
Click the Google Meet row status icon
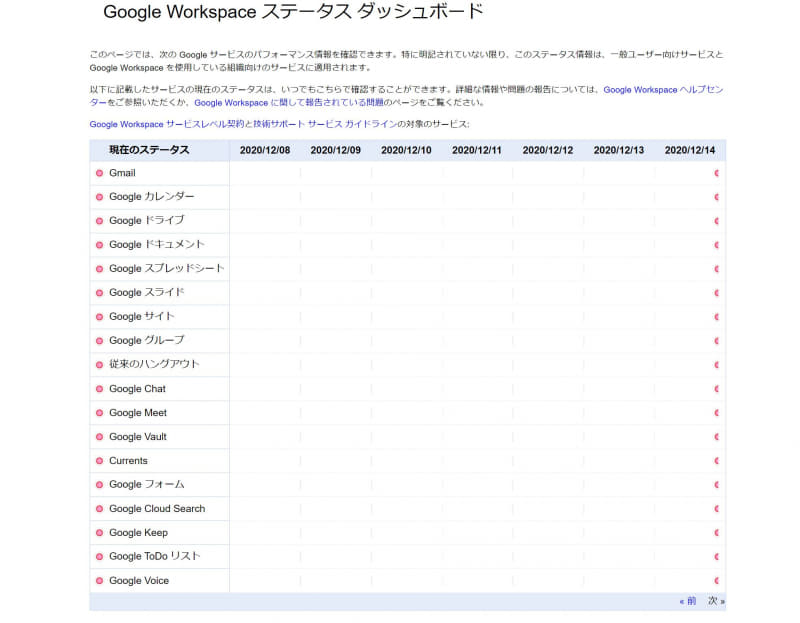(99, 413)
